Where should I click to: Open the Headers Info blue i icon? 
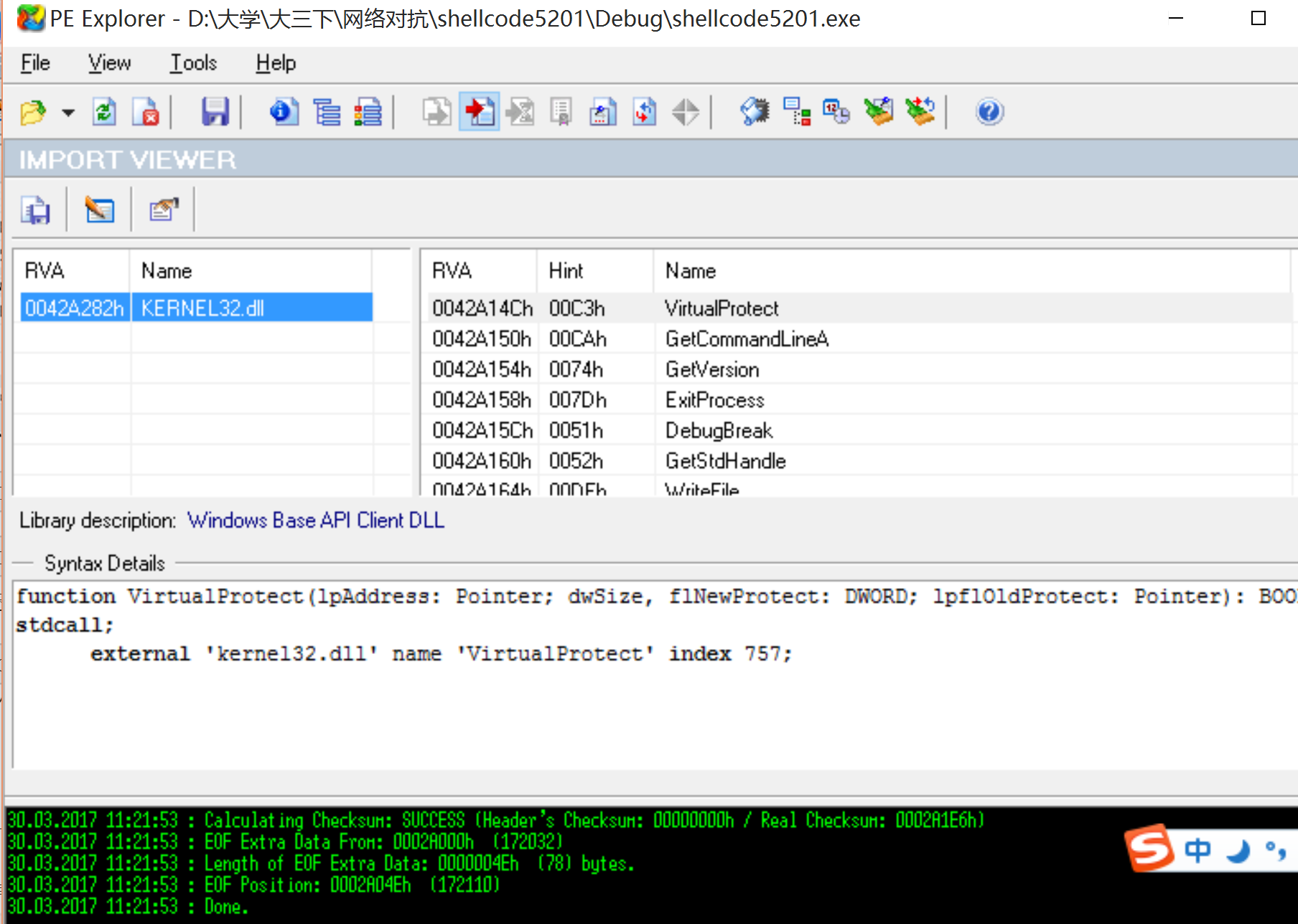click(x=284, y=112)
